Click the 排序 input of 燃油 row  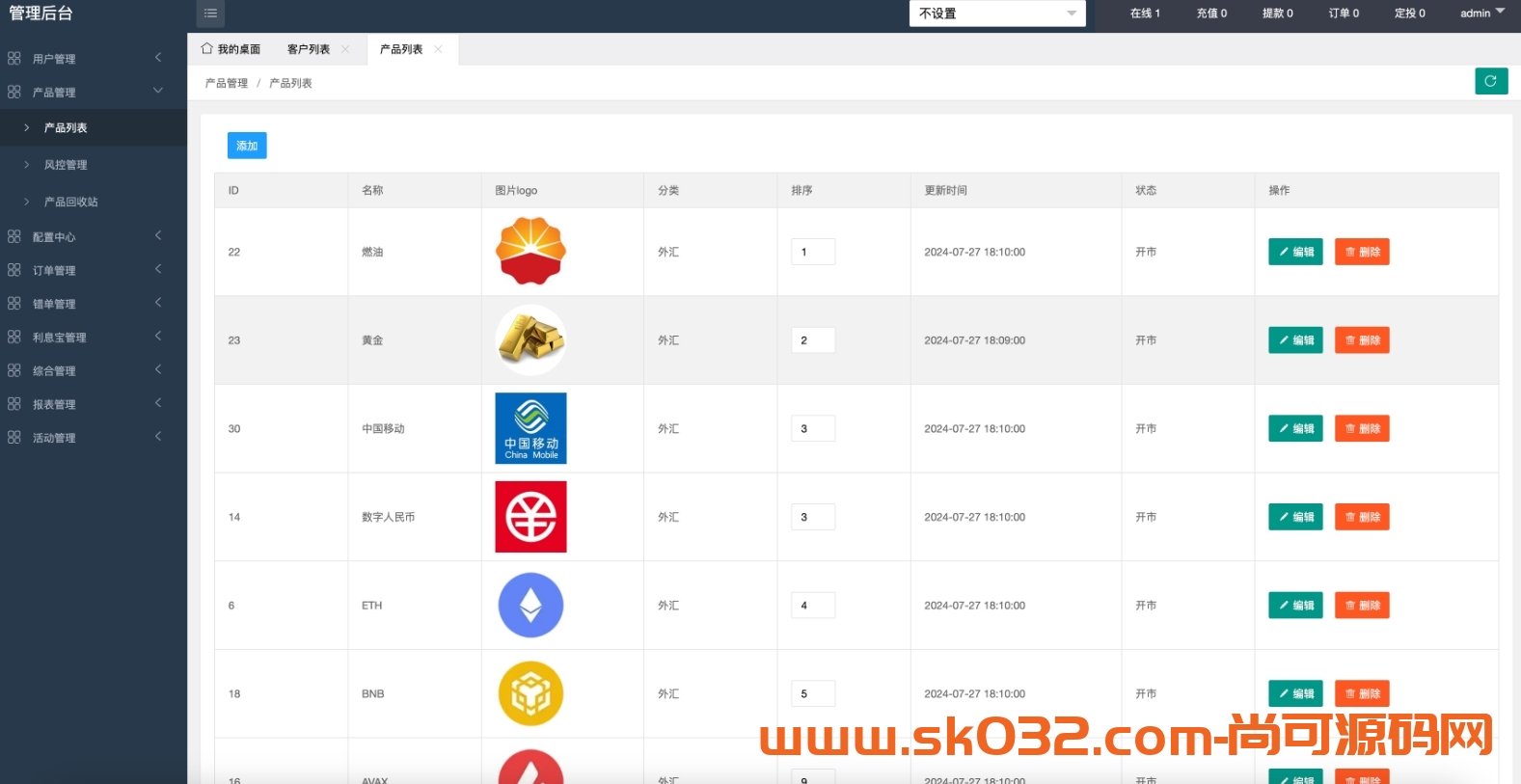point(813,252)
